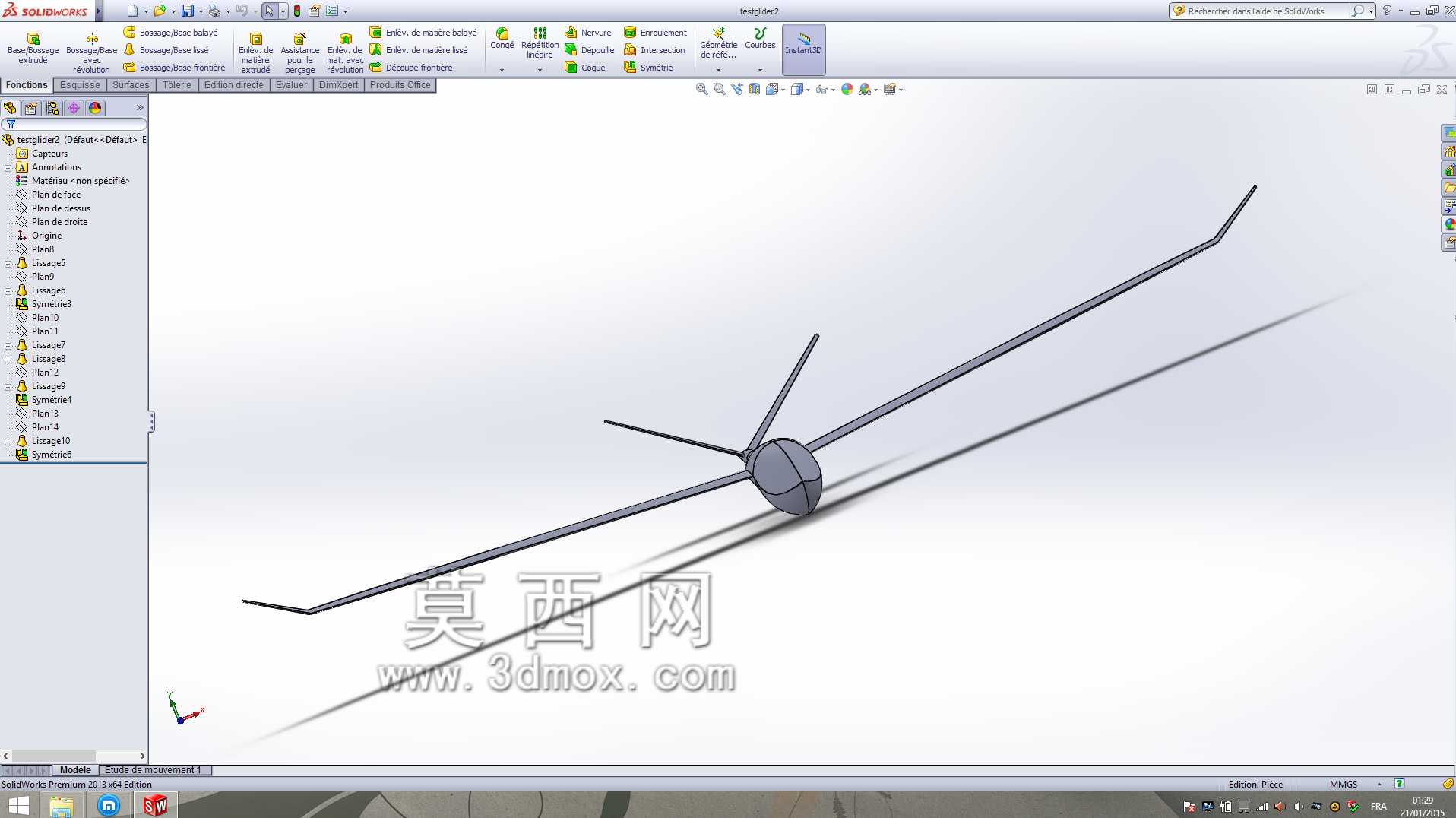Expand Répétition linéaire dropdown arrow
The height and width of the screenshot is (818, 1456).
tap(540, 70)
